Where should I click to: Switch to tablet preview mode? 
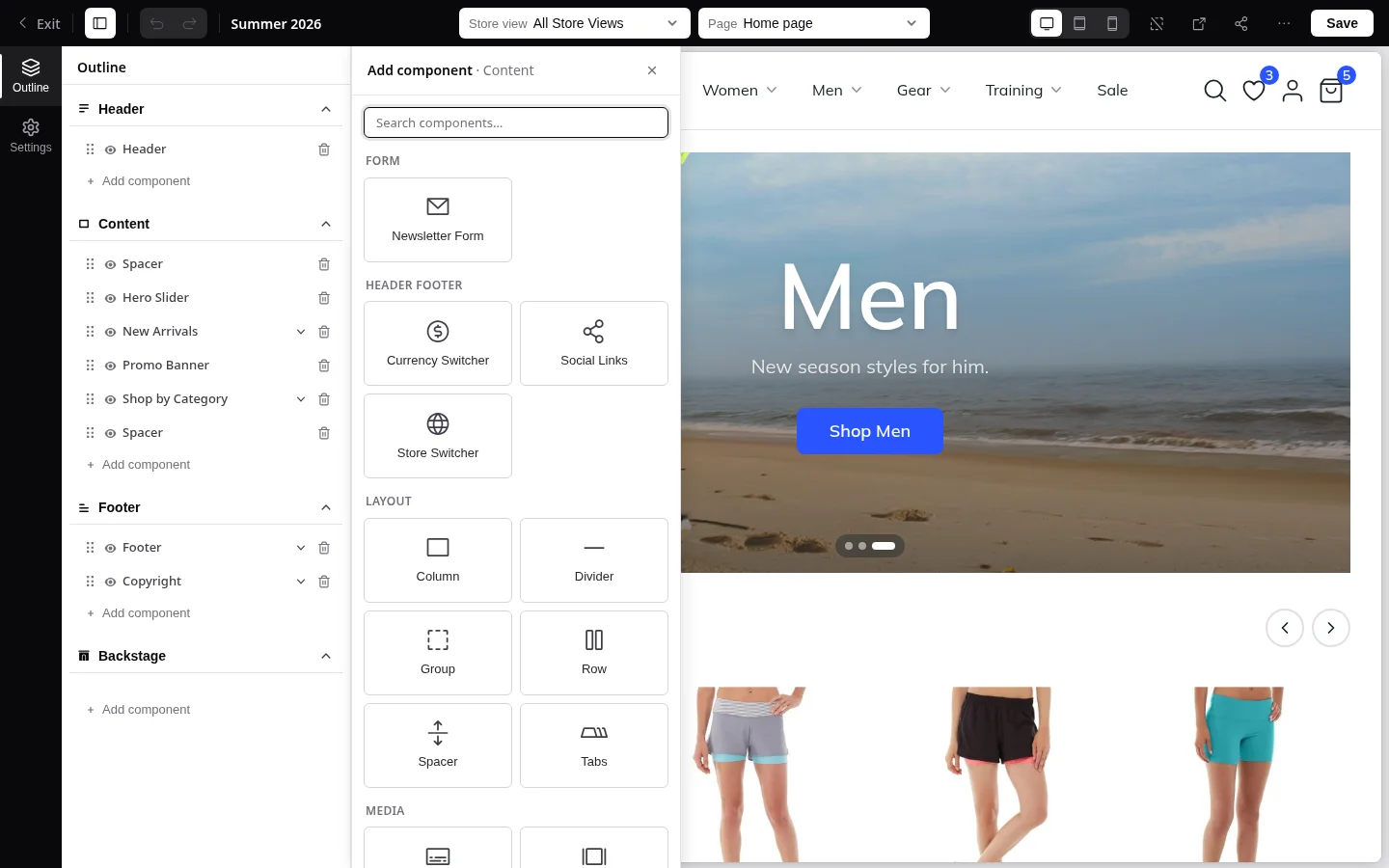click(x=1079, y=23)
